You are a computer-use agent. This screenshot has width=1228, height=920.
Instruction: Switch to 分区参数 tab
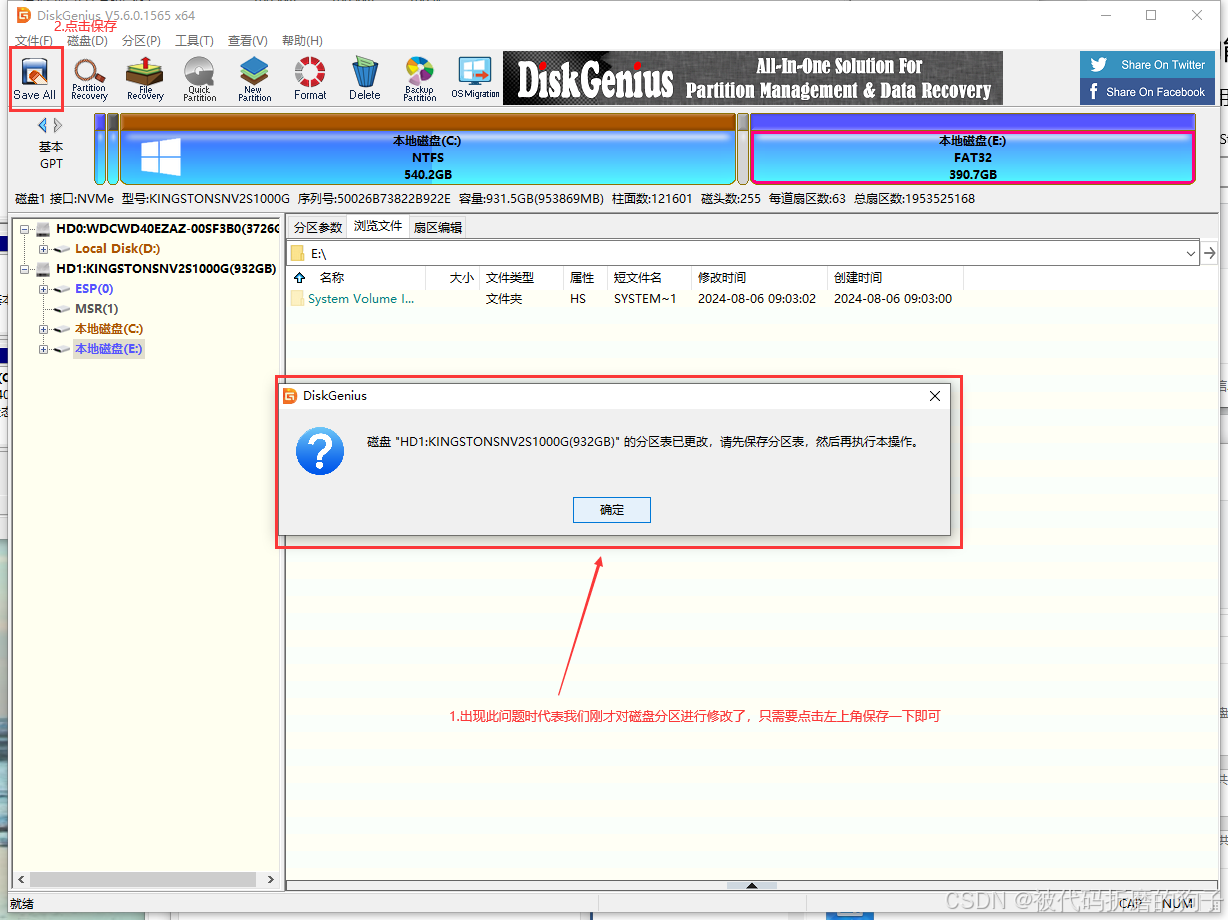click(318, 227)
